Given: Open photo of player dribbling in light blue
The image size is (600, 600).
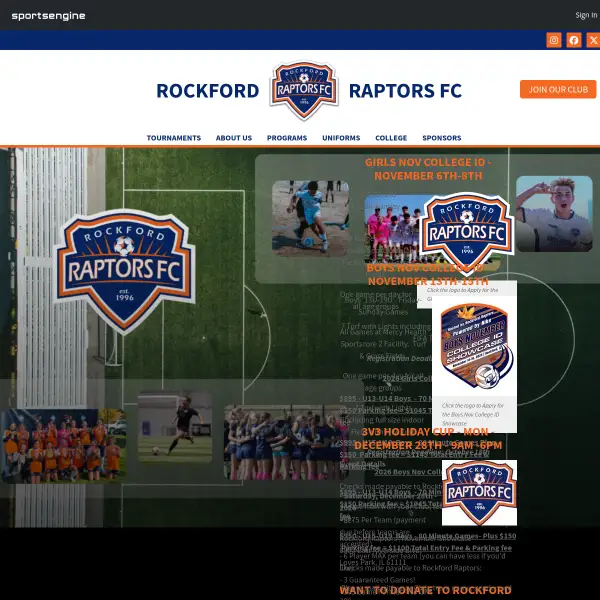Looking at the screenshot, I should [x=310, y=218].
